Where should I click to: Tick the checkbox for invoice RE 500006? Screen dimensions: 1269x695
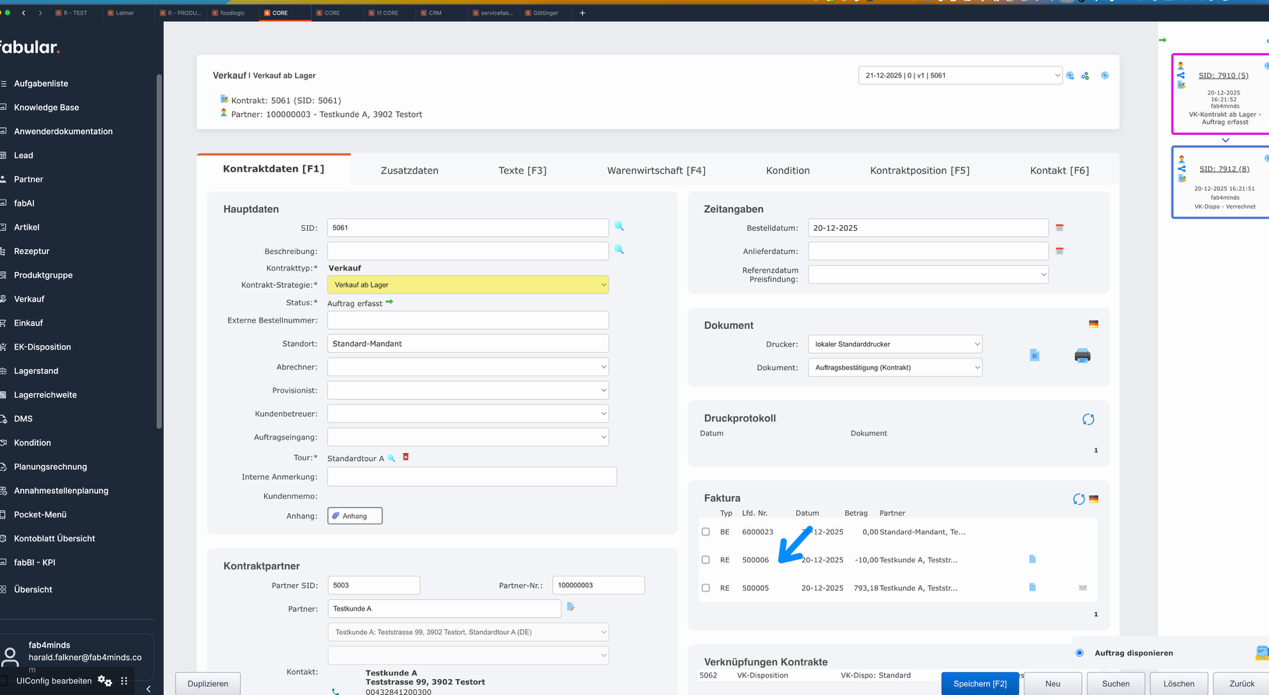[x=706, y=560]
